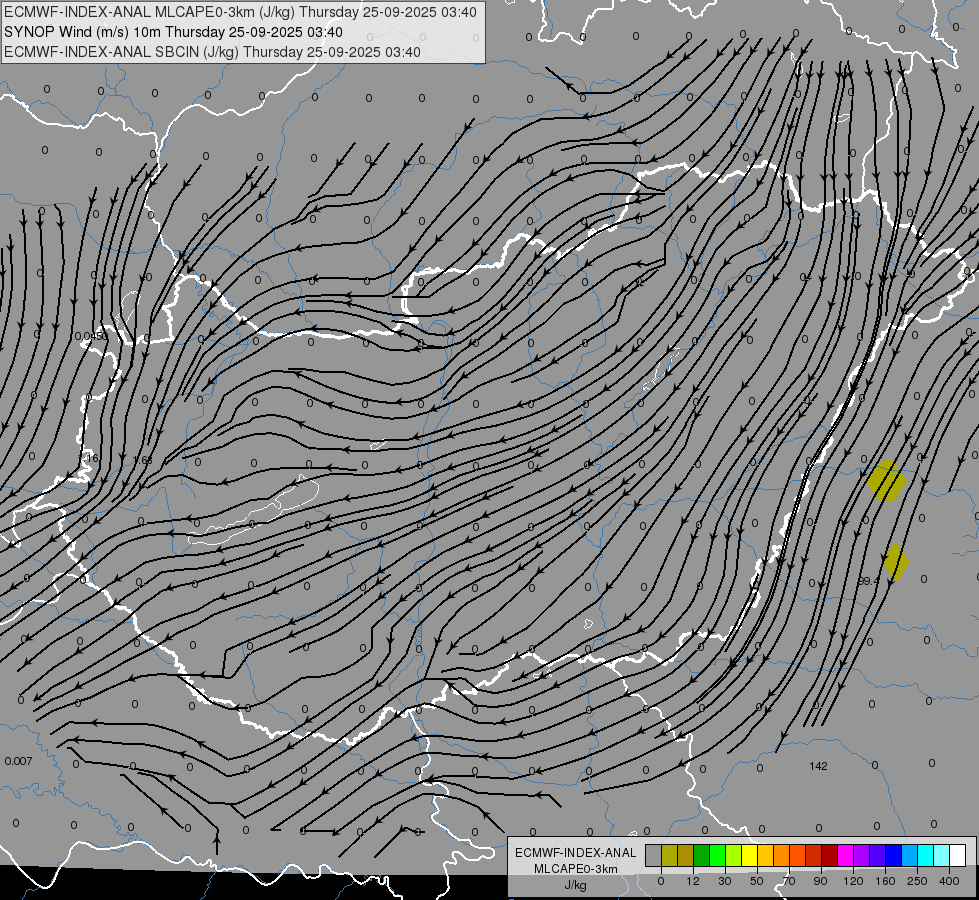Click the dark green legend swatch
The height and width of the screenshot is (900, 979).
(x=702, y=855)
